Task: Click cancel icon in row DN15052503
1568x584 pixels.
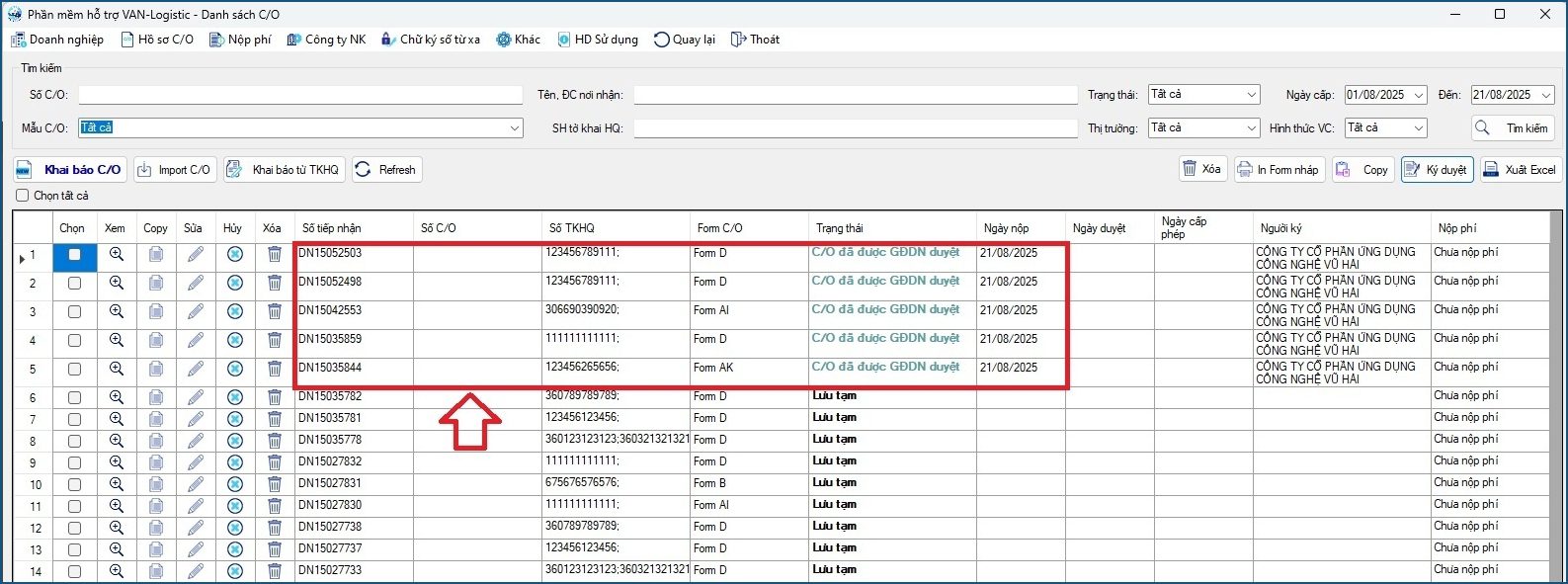Action: [x=235, y=255]
